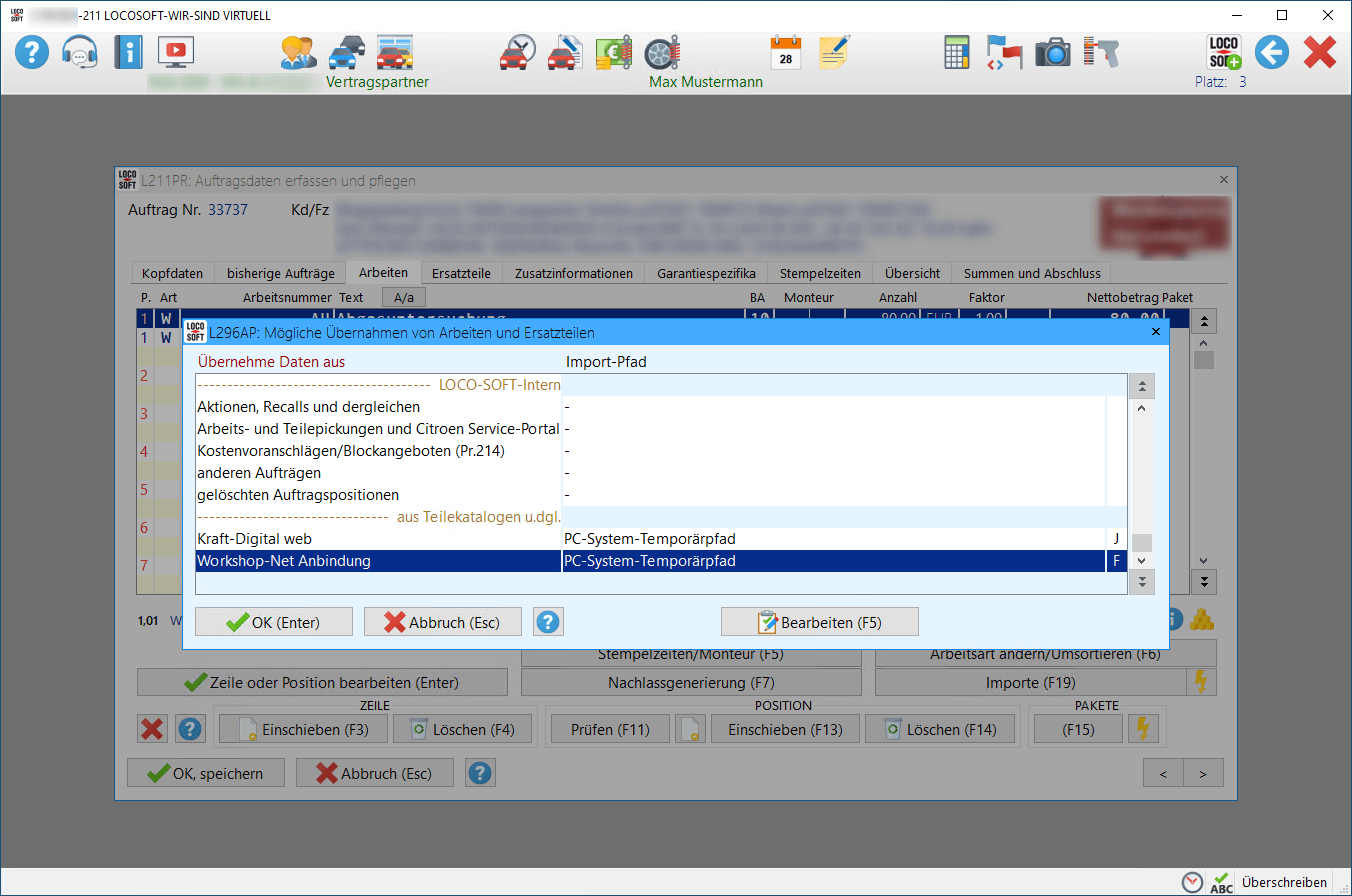
Task: Click the wheel and tire icon
Action: tap(661, 52)
